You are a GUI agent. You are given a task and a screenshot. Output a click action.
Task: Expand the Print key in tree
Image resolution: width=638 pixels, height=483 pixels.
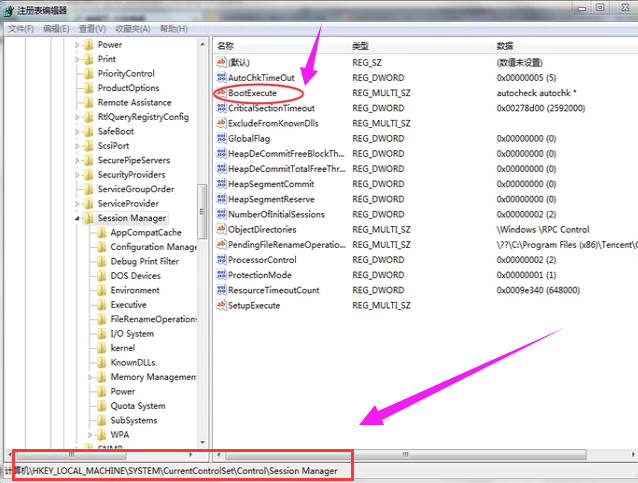[77, 59]
